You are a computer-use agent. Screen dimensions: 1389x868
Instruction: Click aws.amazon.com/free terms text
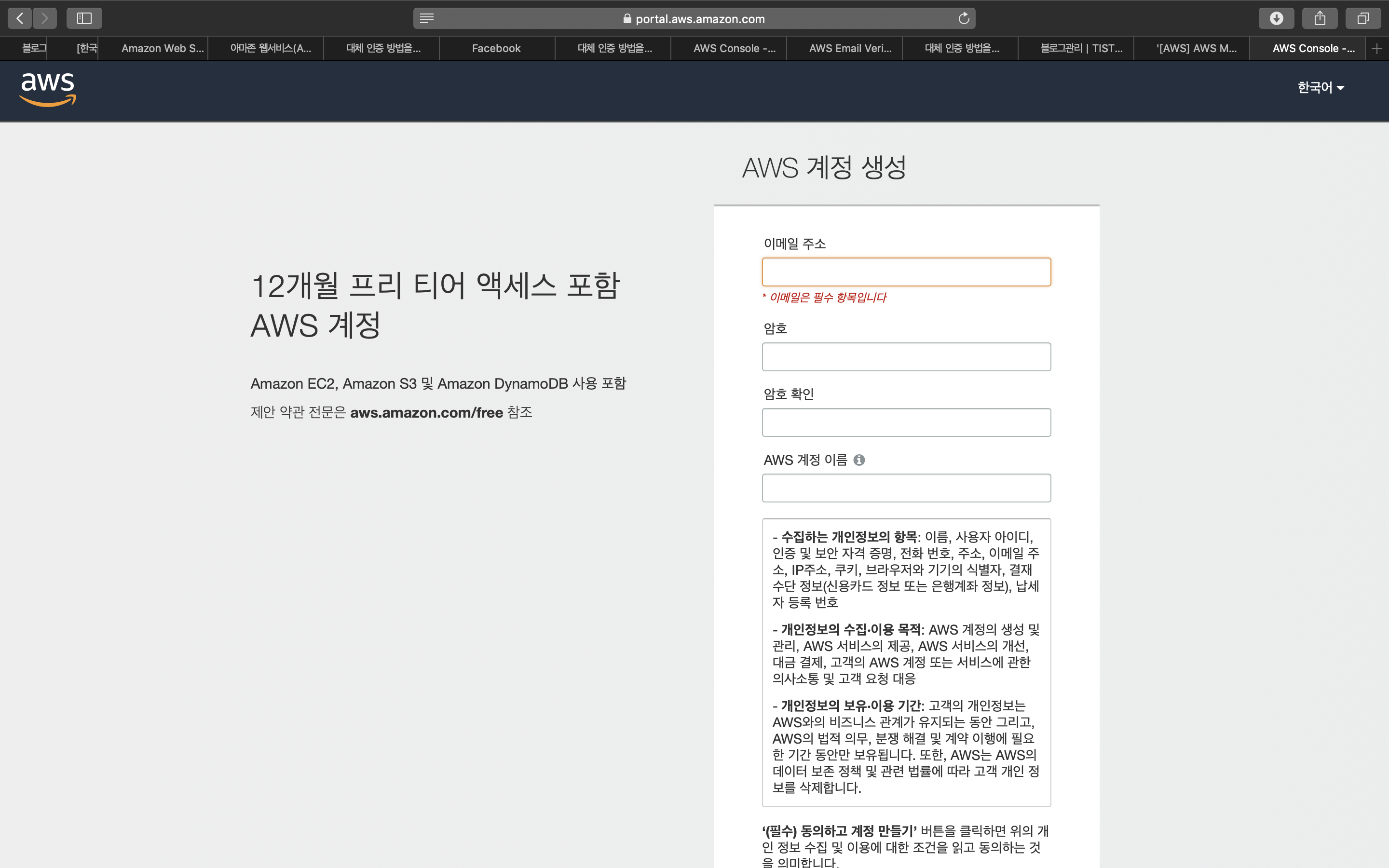(426, 412)
